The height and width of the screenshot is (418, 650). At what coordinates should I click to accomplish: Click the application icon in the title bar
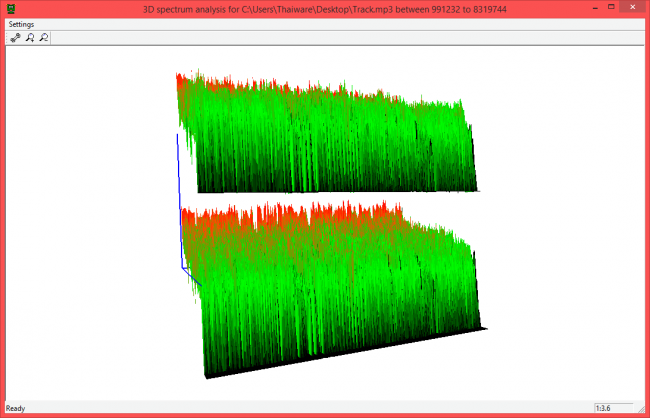pos(11,9)
